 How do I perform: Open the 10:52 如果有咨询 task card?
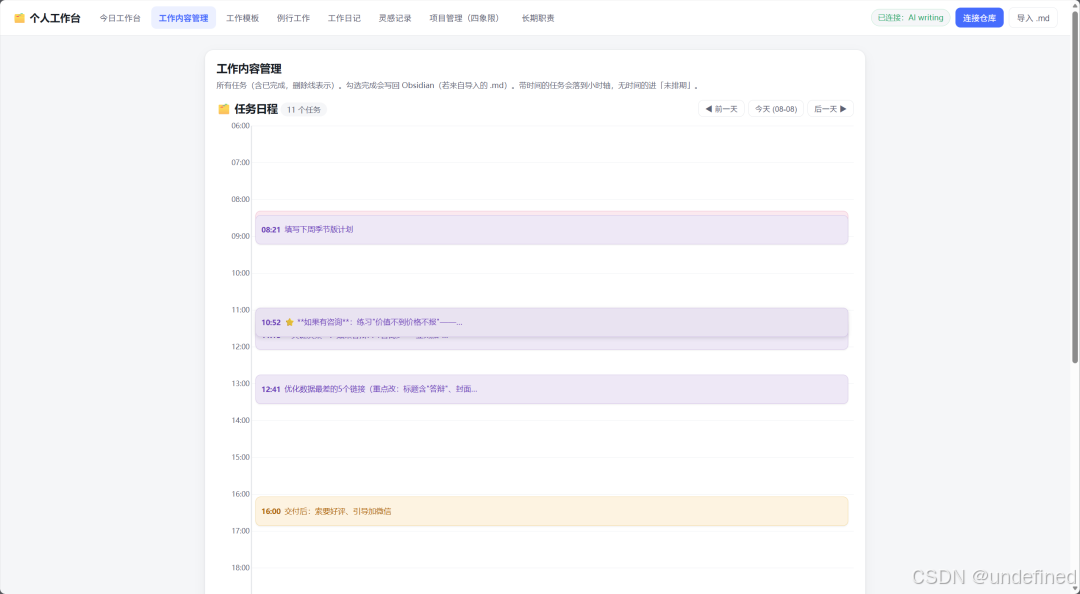(552, 322)
